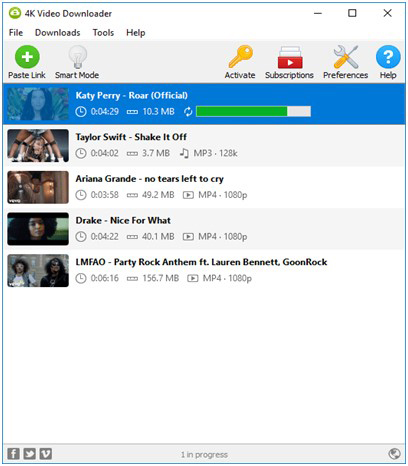Click title 'Taylor Swift - Shake It Off'
The height and width of the screenshot is (466, 408).
click(131, 137)
